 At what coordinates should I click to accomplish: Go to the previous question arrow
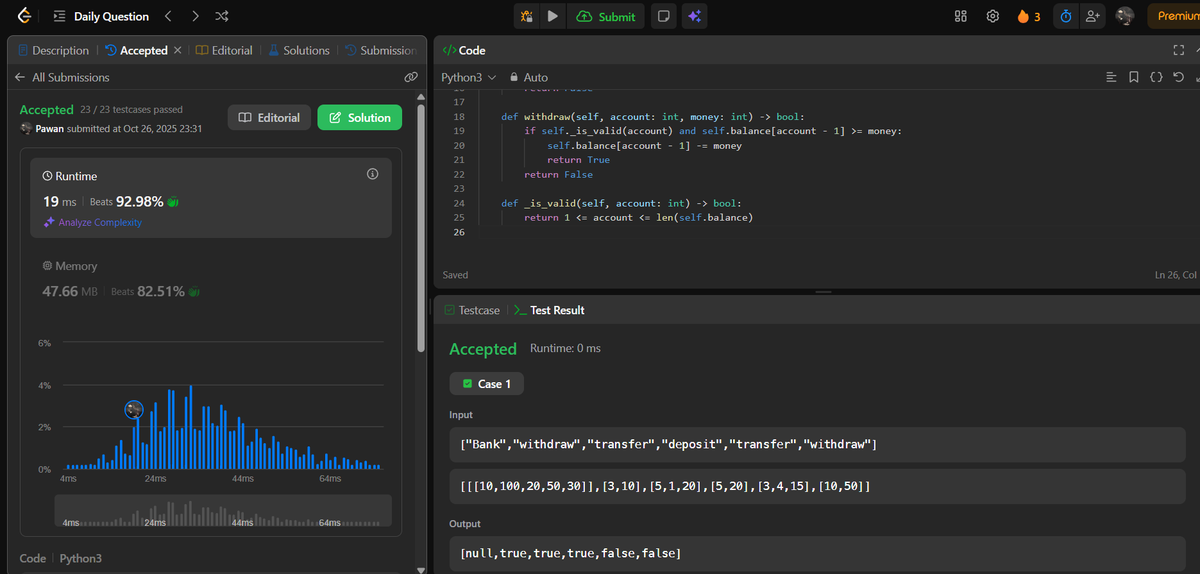pos(168,16)
